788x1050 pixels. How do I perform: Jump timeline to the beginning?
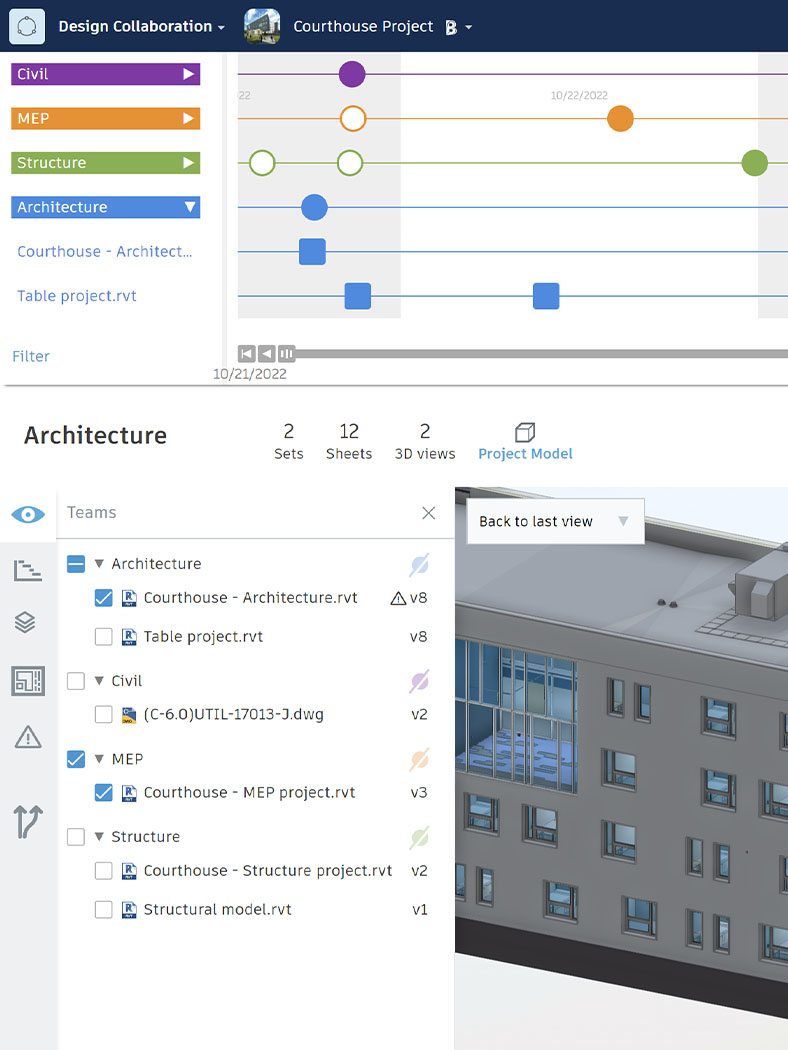pyautogui.click(x=246, y=354)
